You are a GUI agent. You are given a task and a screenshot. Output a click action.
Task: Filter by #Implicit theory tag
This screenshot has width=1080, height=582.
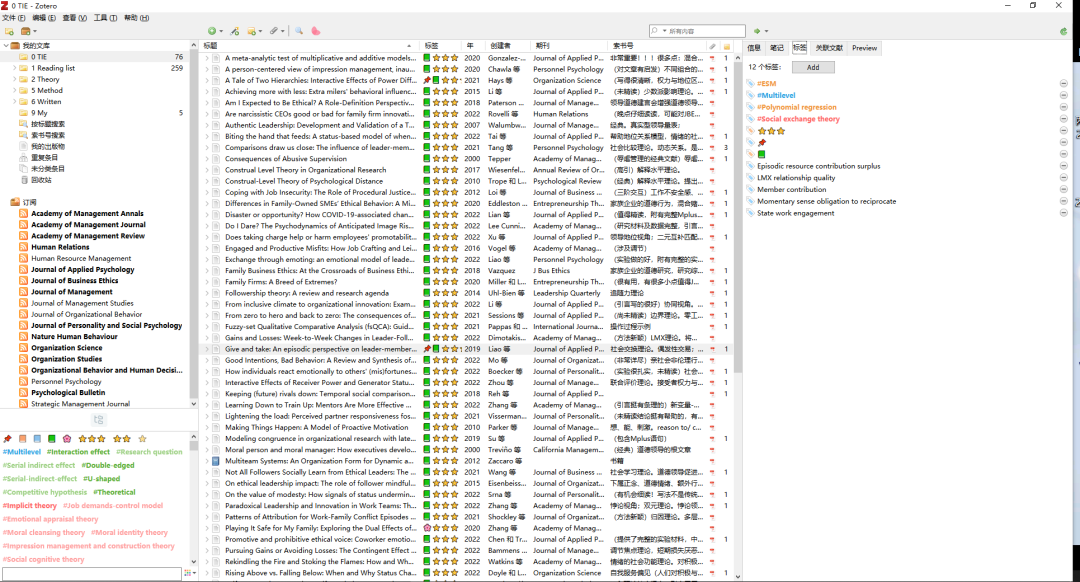(x=30, y=506)
